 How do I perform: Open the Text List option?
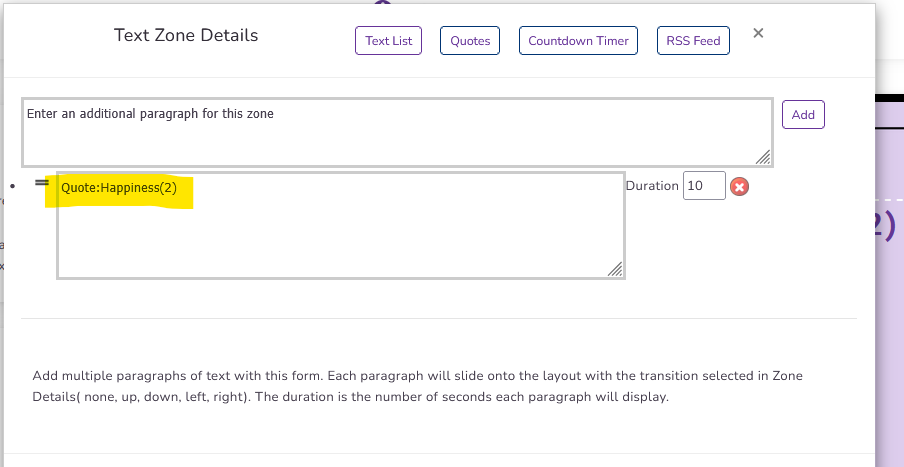(x=388, y=41)
